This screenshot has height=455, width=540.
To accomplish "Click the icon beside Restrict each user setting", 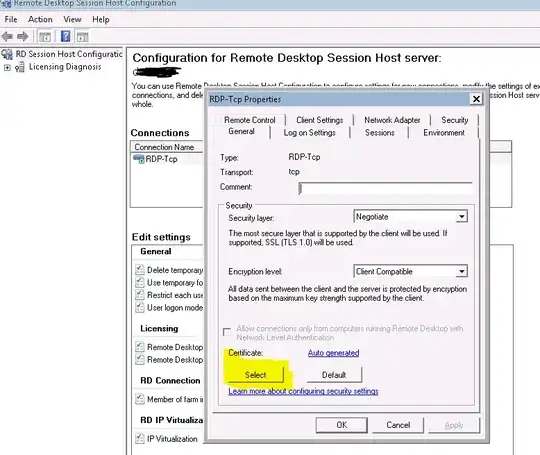I will click(140, 295).
